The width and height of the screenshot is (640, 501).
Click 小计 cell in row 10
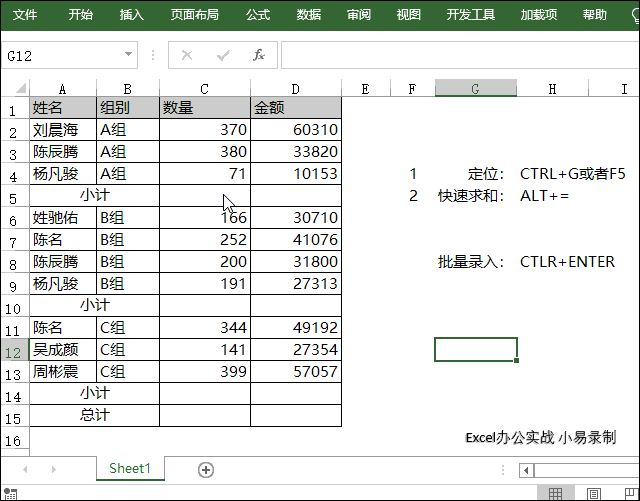pyautogui.click(x=95, y=305)
